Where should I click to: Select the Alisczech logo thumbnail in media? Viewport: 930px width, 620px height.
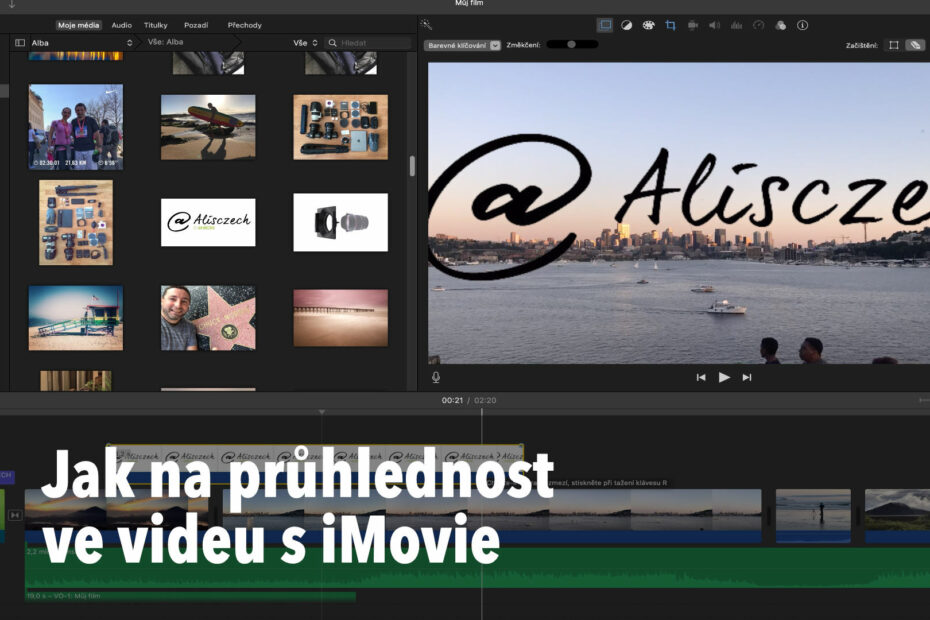208,222
